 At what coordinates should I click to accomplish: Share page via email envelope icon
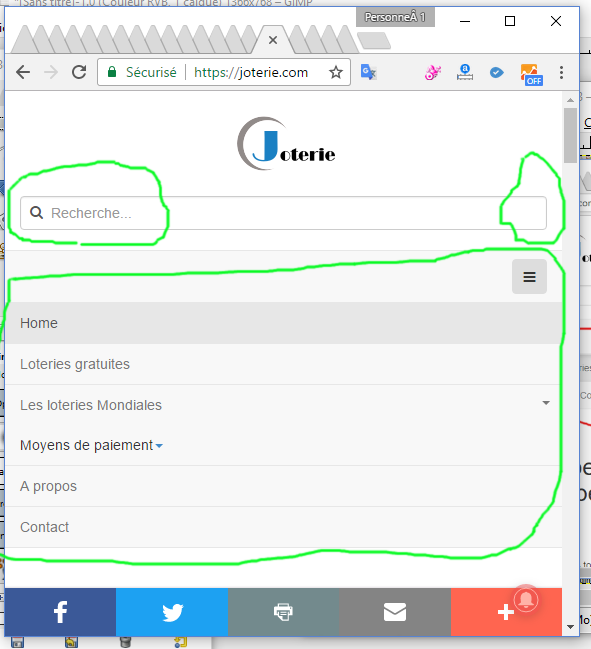coord(395,612)
